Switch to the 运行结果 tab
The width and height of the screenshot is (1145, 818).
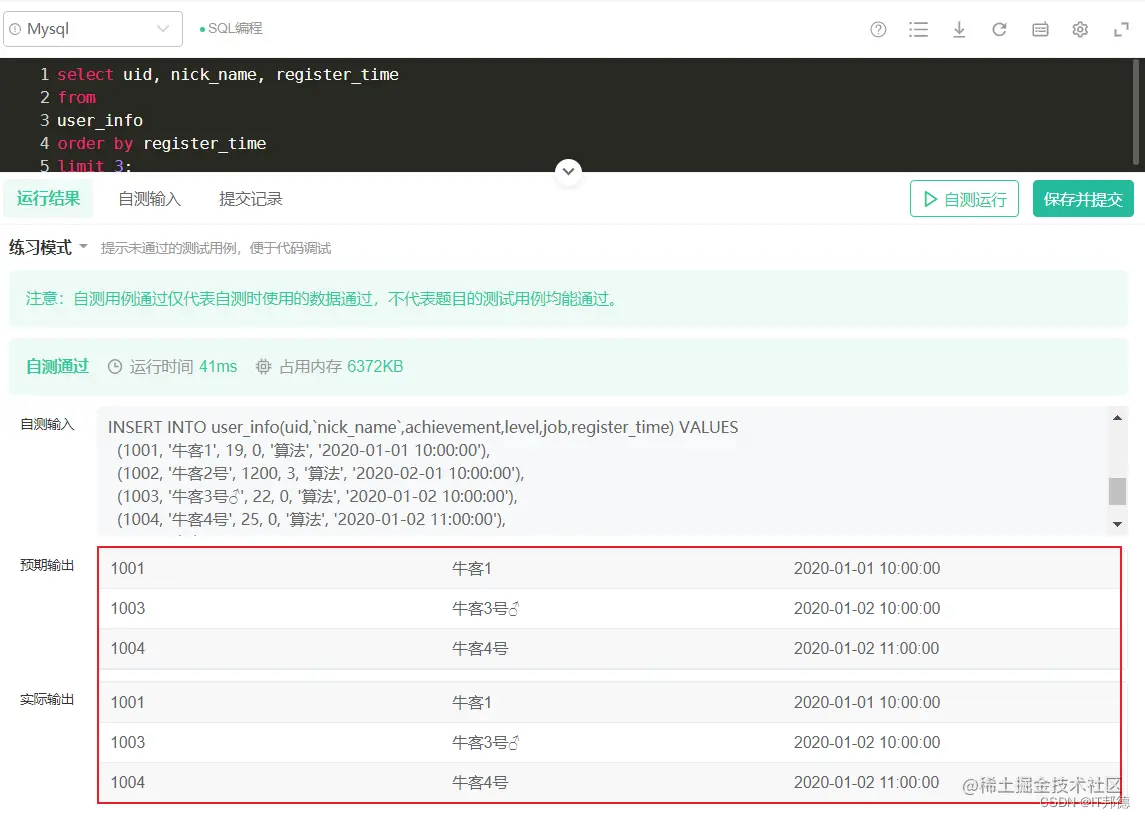[x=48, y=199]
